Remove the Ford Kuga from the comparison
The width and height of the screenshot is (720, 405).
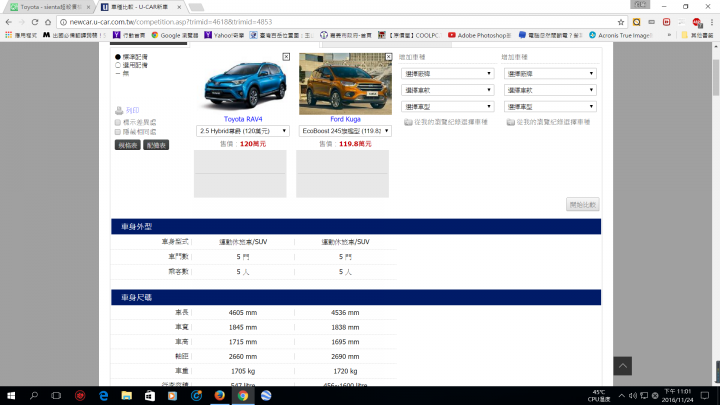(389, 57)
